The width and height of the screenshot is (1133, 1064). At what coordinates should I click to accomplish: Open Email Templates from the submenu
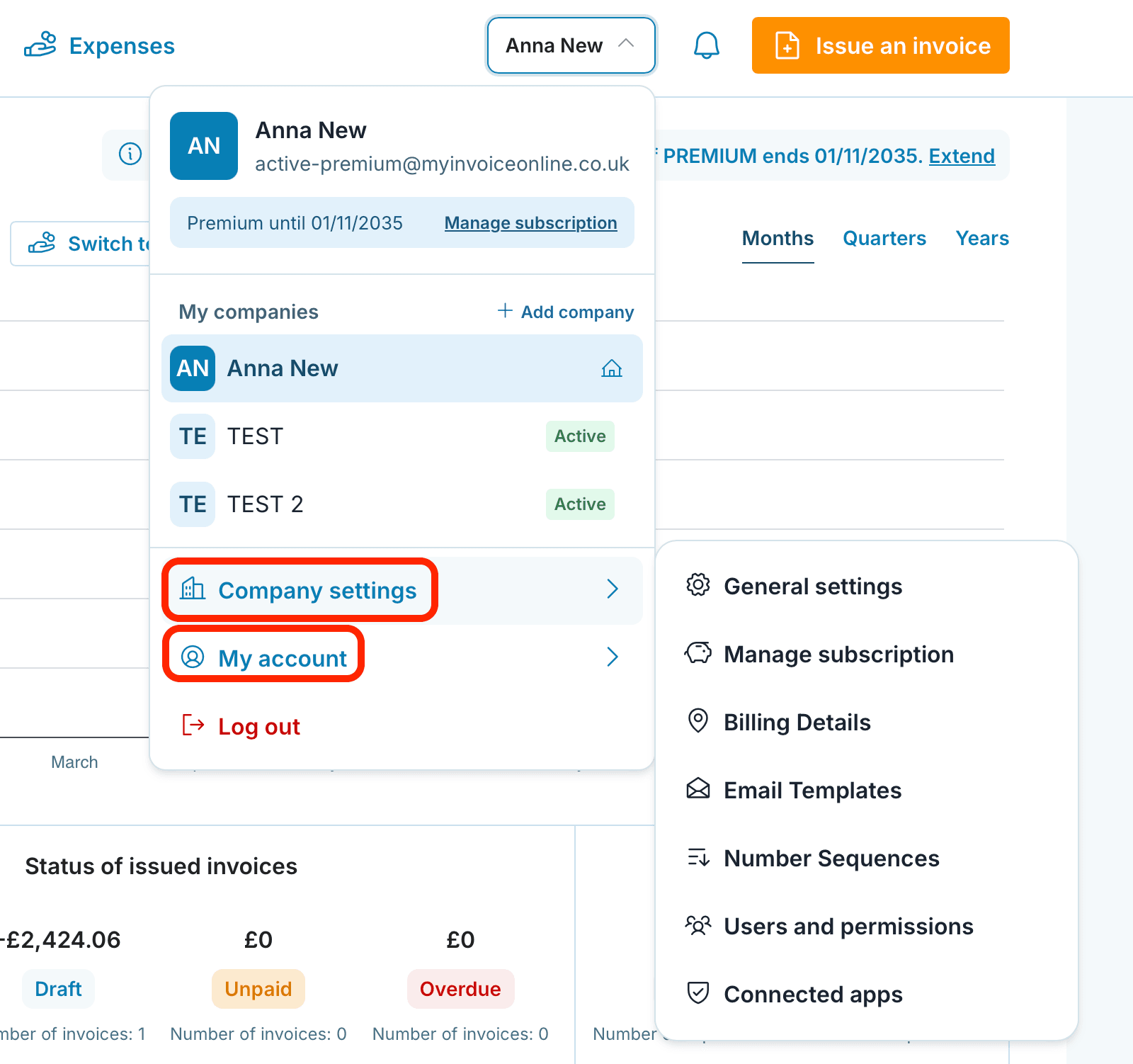(x=813, y=791)
